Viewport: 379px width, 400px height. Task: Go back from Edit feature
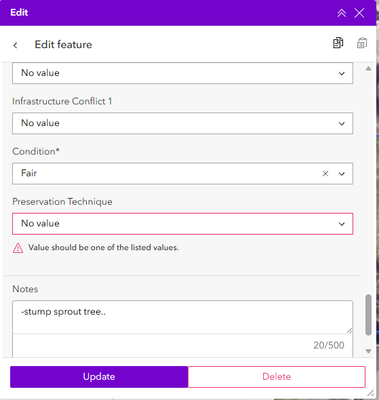coord(15,45)
